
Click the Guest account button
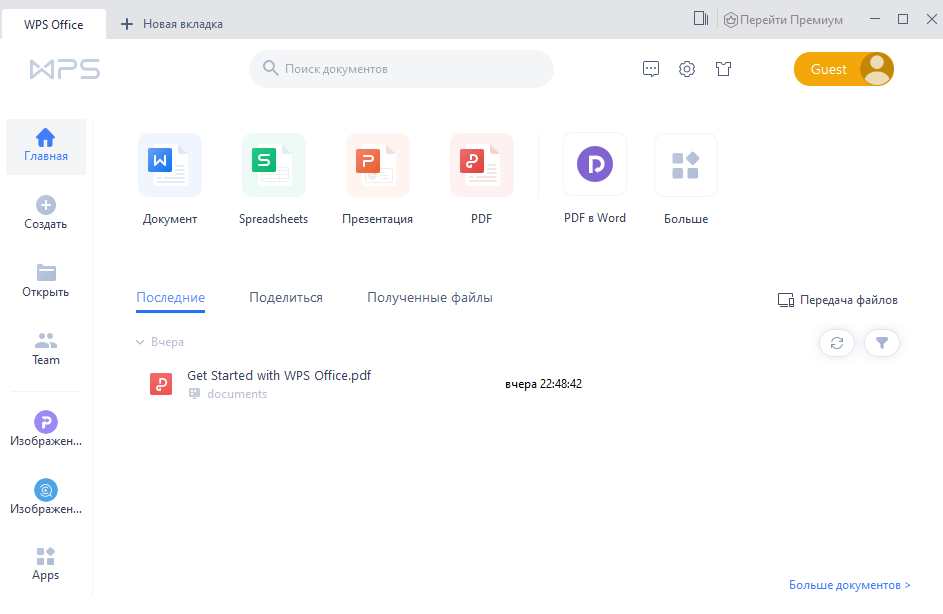(x=844, y=69)
